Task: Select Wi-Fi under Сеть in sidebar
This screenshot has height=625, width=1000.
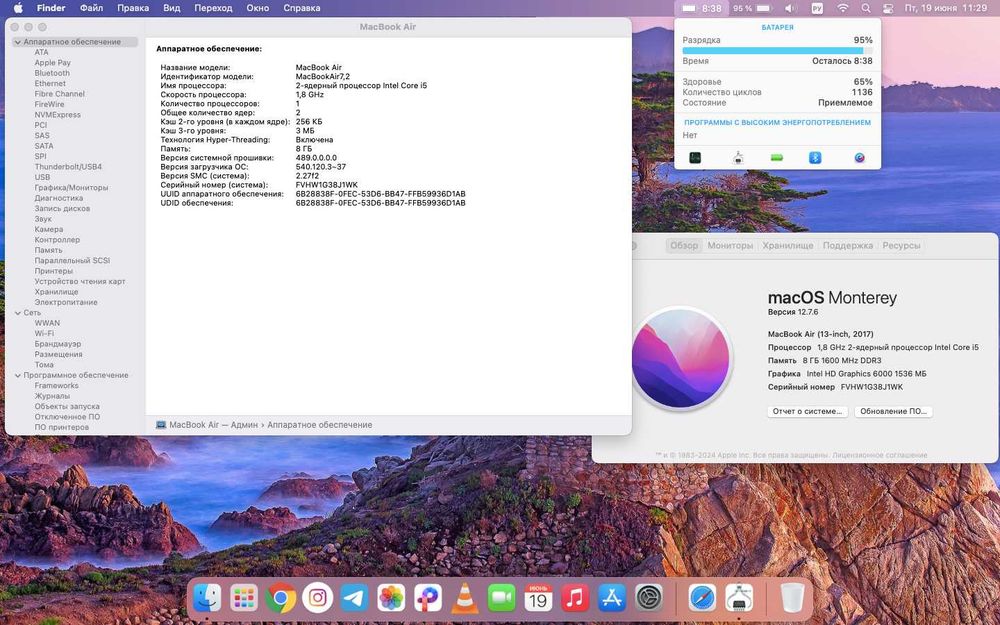Action: (x=44, y=334)
